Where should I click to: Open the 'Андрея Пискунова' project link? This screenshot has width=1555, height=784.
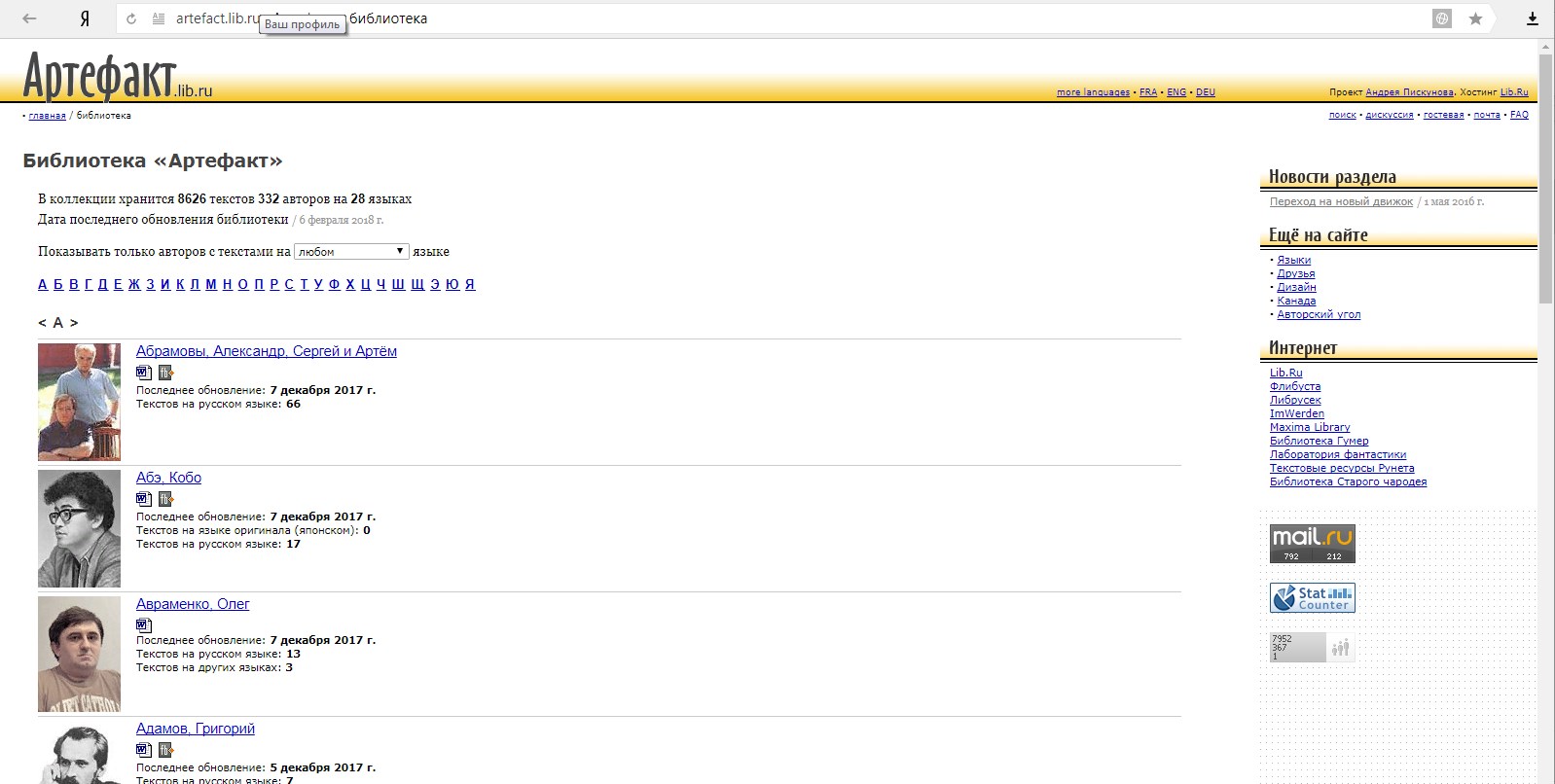pyautogui.click(x=1409, y=92)
